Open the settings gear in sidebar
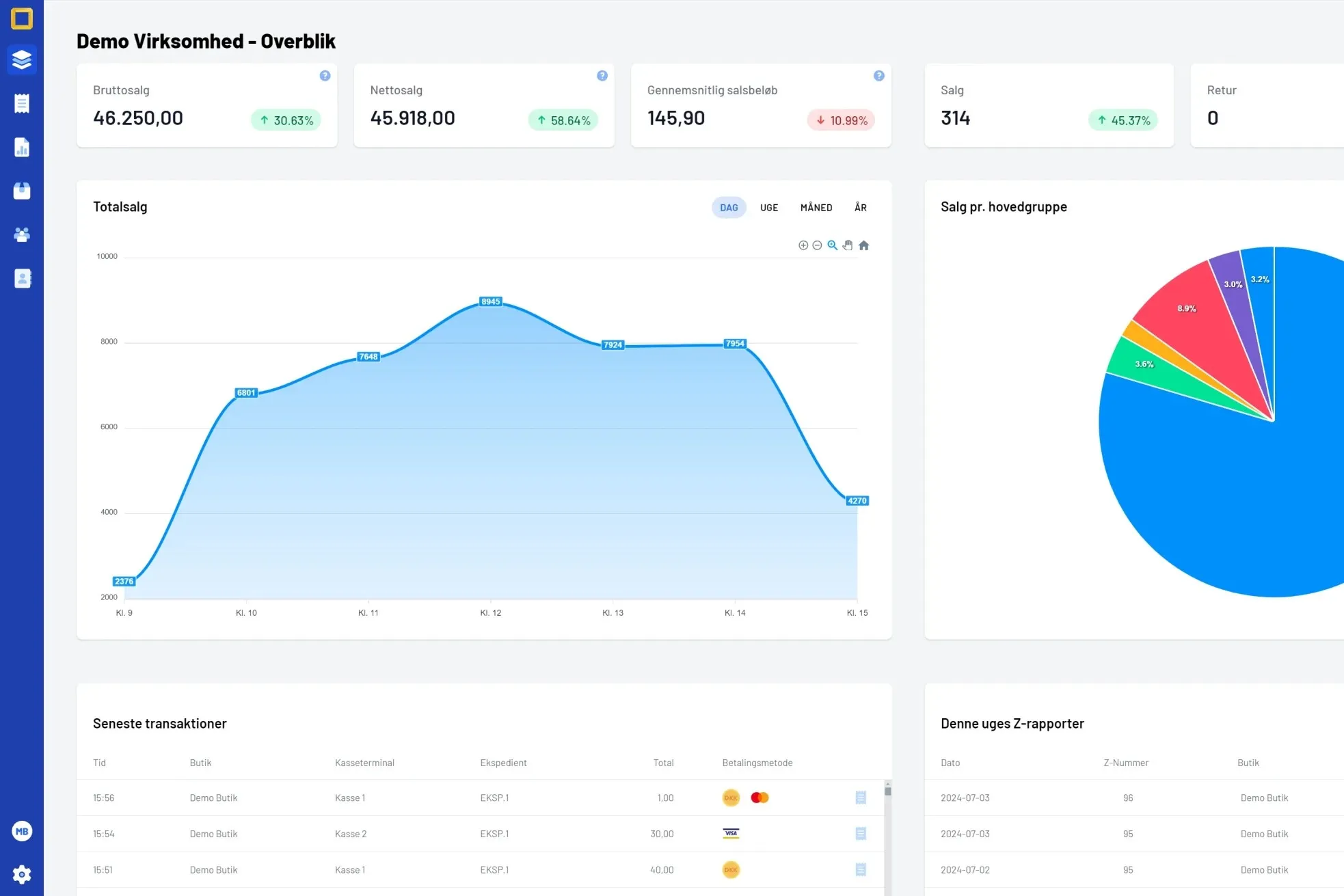The height and width of the screenshot is (896, 1344). [x=22, y=874]
